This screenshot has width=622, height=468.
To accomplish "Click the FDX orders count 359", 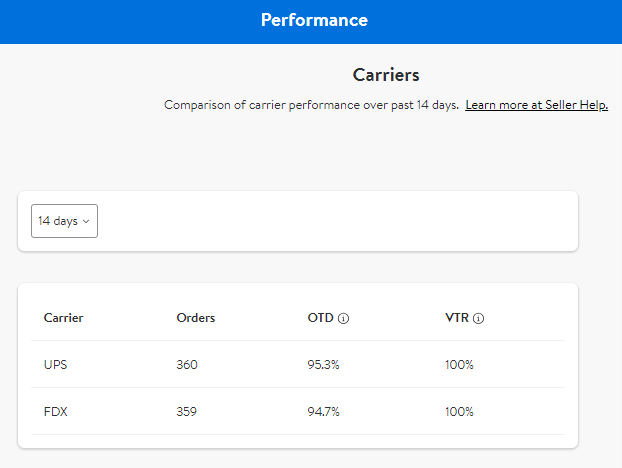I will point(187,411).
